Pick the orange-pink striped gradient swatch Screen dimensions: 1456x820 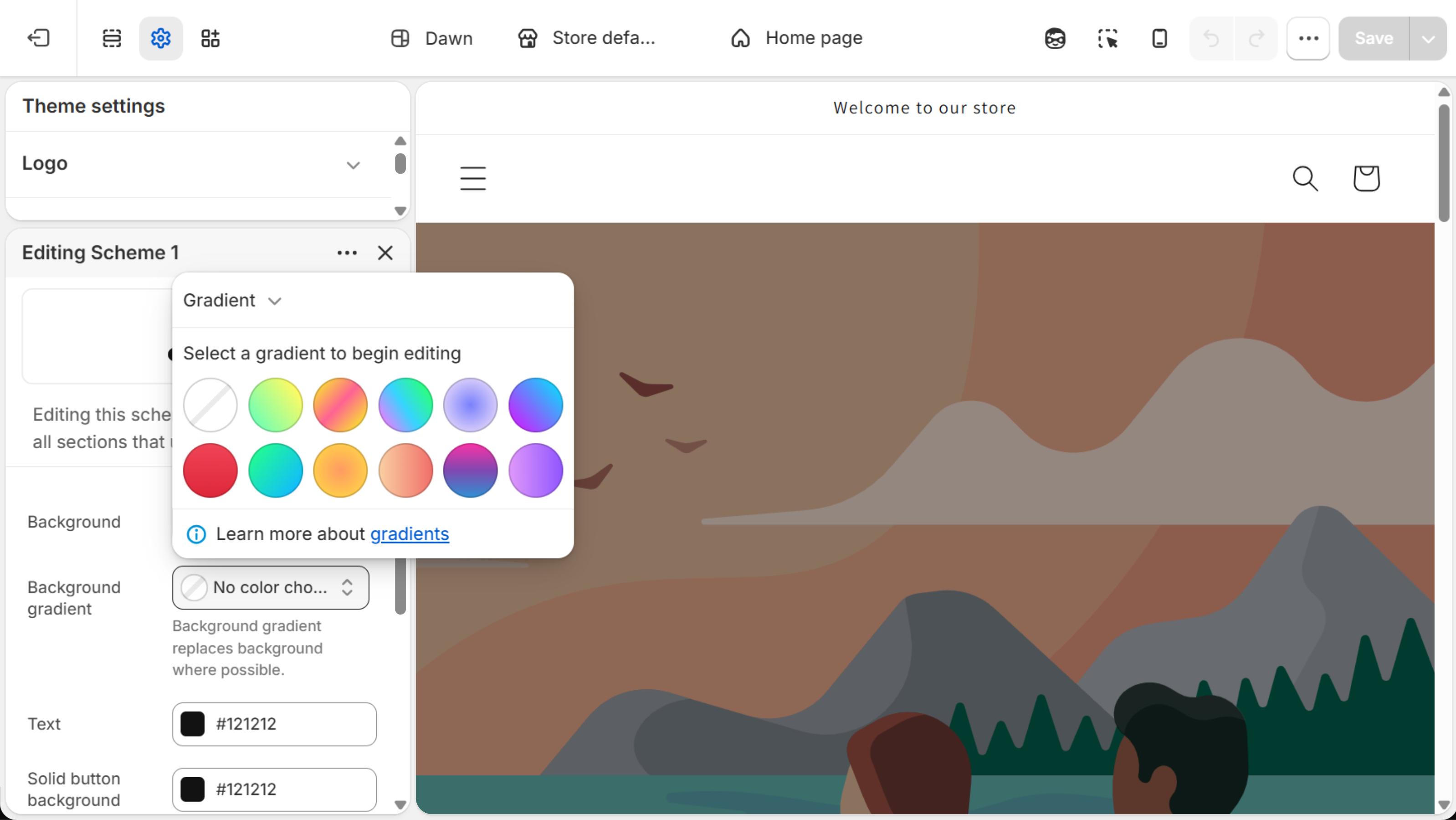tap(340, 405)
